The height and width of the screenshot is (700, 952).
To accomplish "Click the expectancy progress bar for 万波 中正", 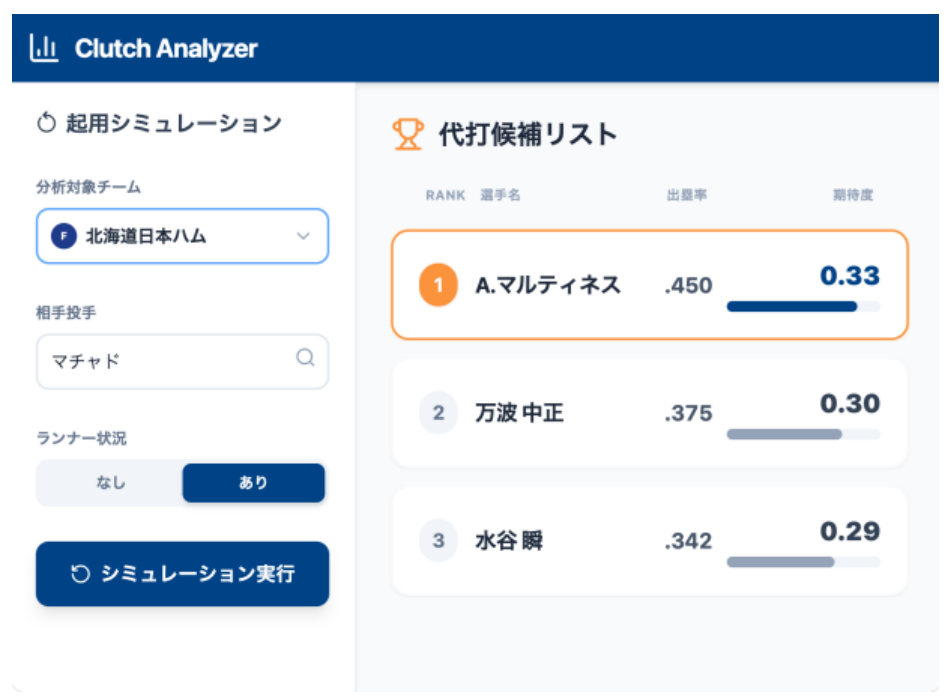I will (802, 432).
